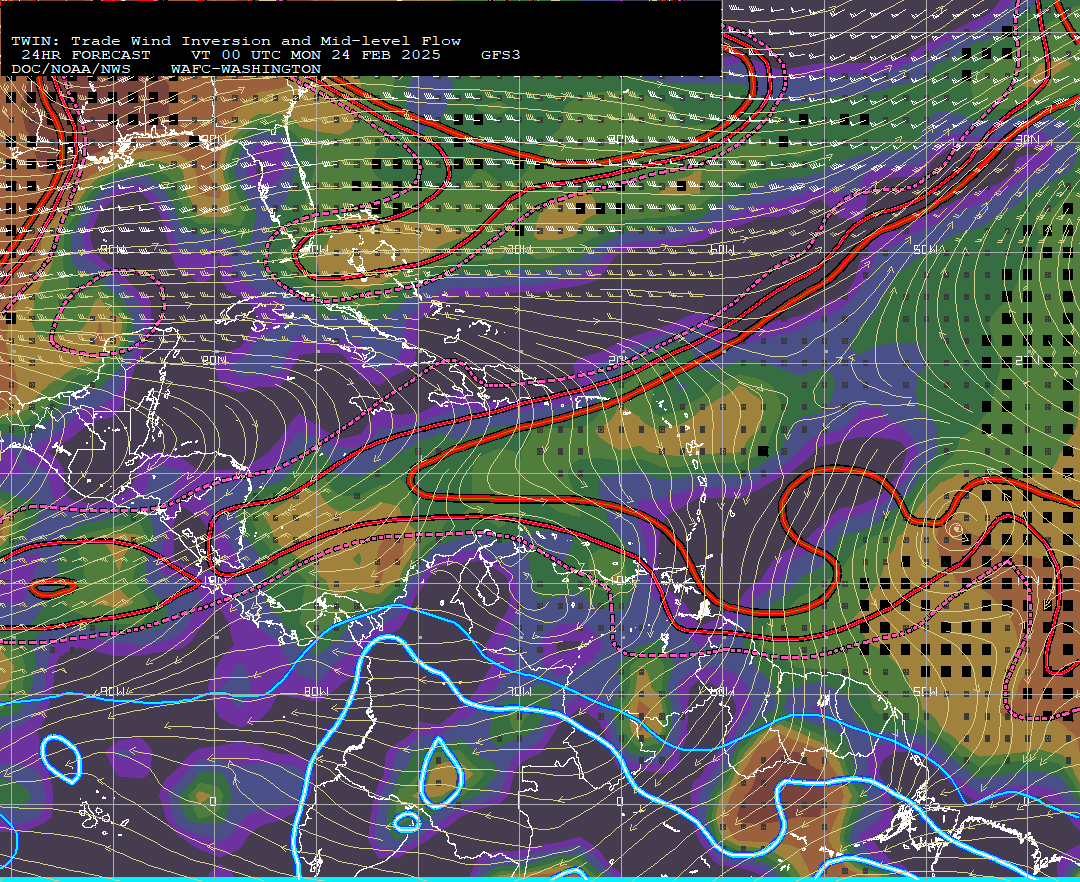Image resolution: width=1080 pixels, height=882 pixels.
Task: Click the circulation center swirl in the eastern Atlantic
Action: tap(956, 529)
